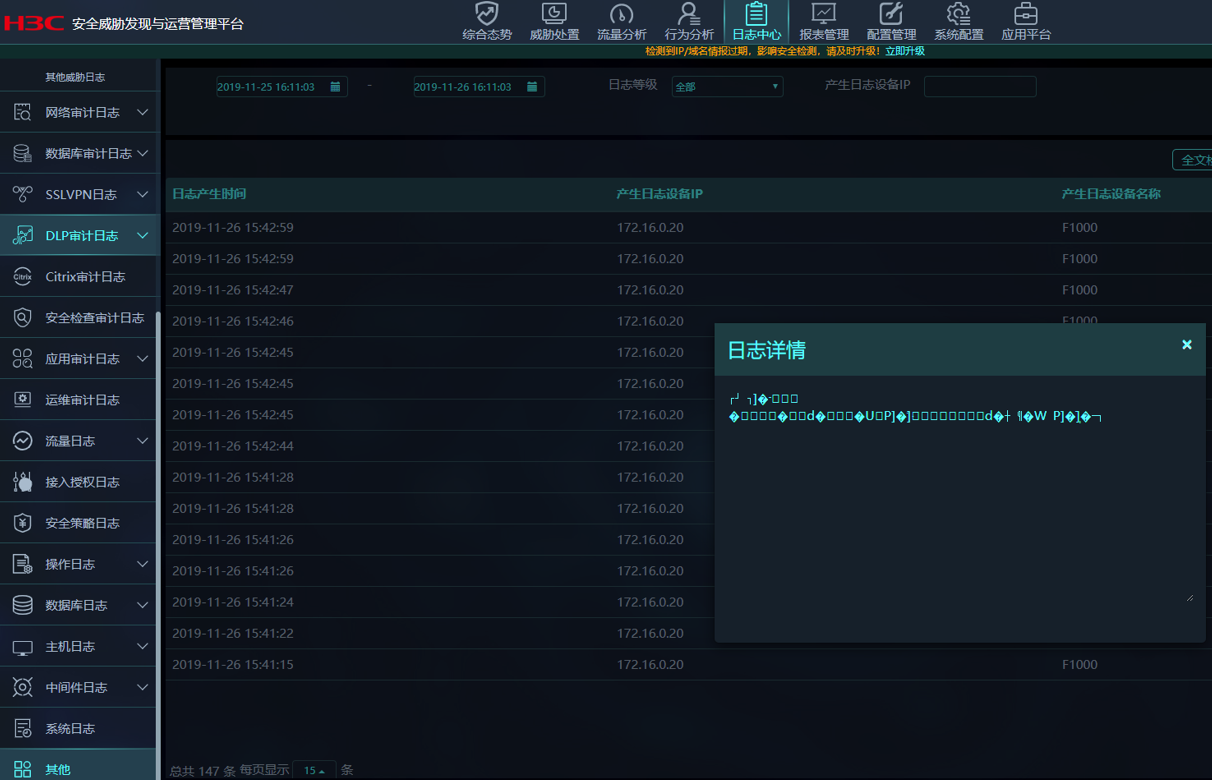Click the 威胁处置 icon in top navigation
The height and width of the screenshot is (780, 1212).
point(554,14)
